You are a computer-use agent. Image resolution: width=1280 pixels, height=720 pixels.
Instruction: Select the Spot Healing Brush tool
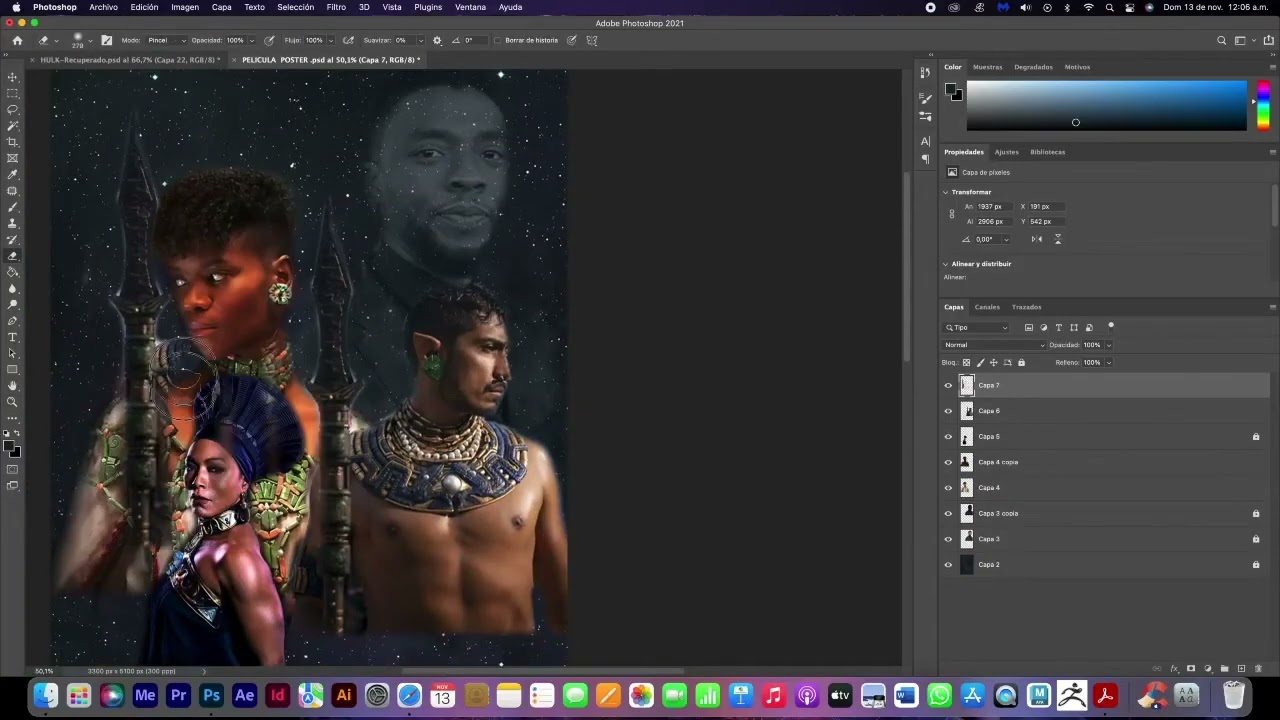point(13,191)
